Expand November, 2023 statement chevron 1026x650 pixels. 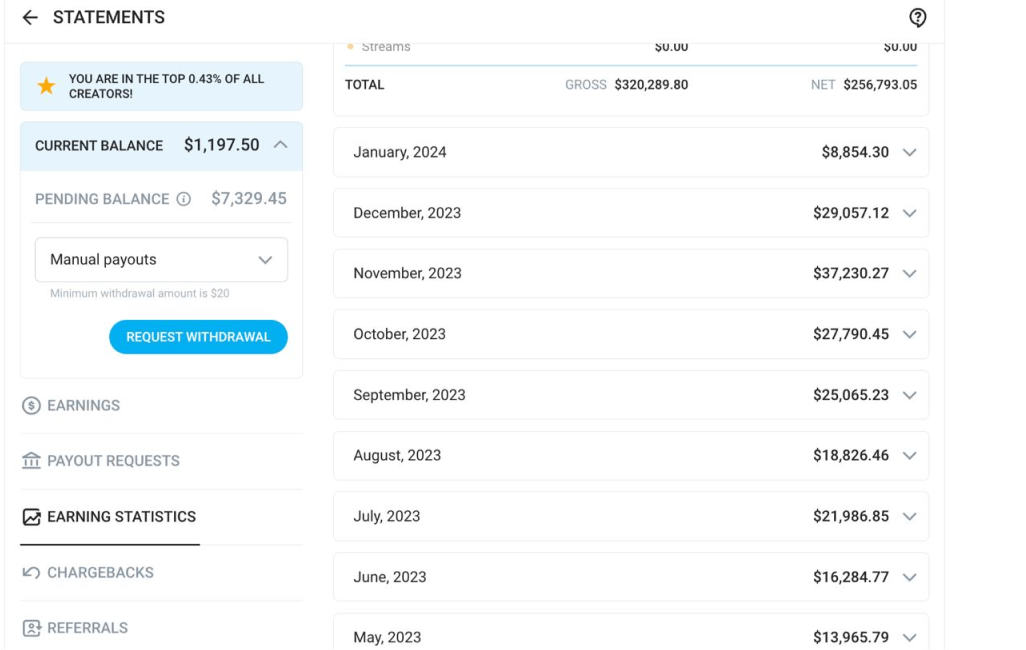(910, 274)
